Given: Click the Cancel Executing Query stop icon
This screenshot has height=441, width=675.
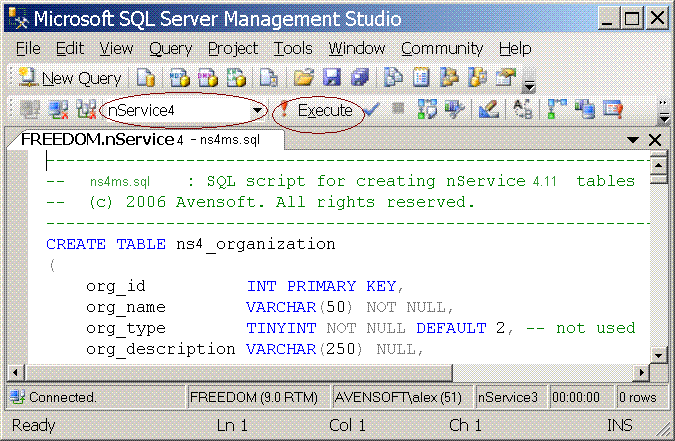Looking at the screenshot, I should 398,108.
